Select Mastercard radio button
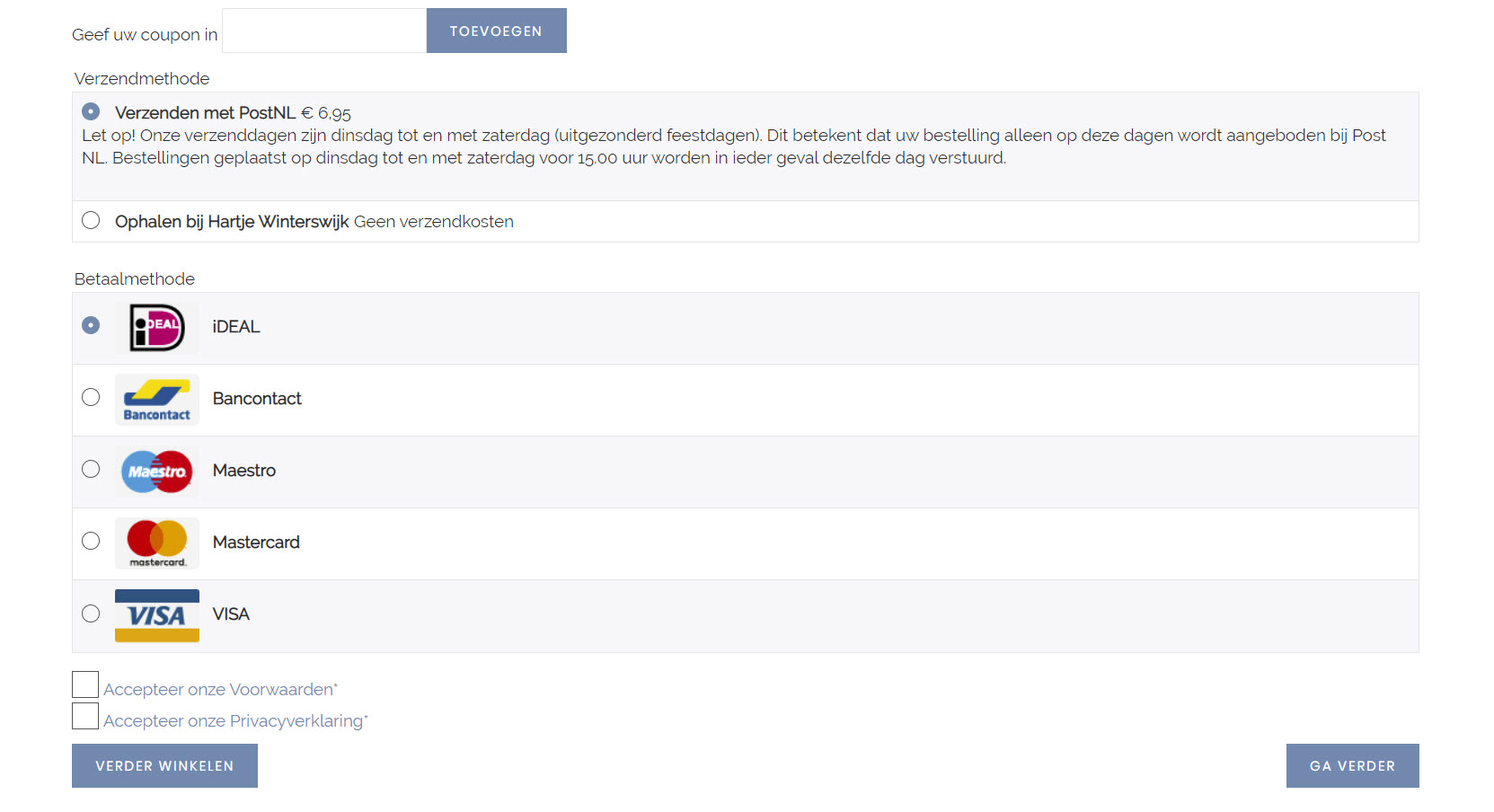The image size is (1494, 812). (91, 541)
